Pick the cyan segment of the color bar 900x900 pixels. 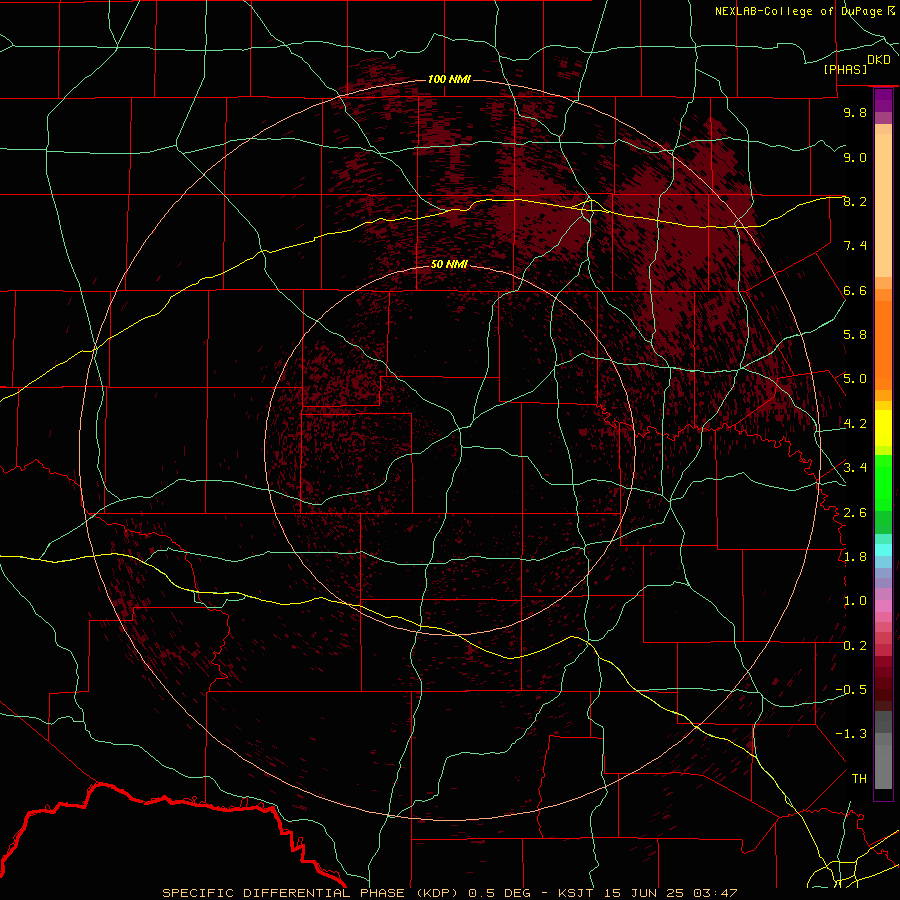[883, 550]
